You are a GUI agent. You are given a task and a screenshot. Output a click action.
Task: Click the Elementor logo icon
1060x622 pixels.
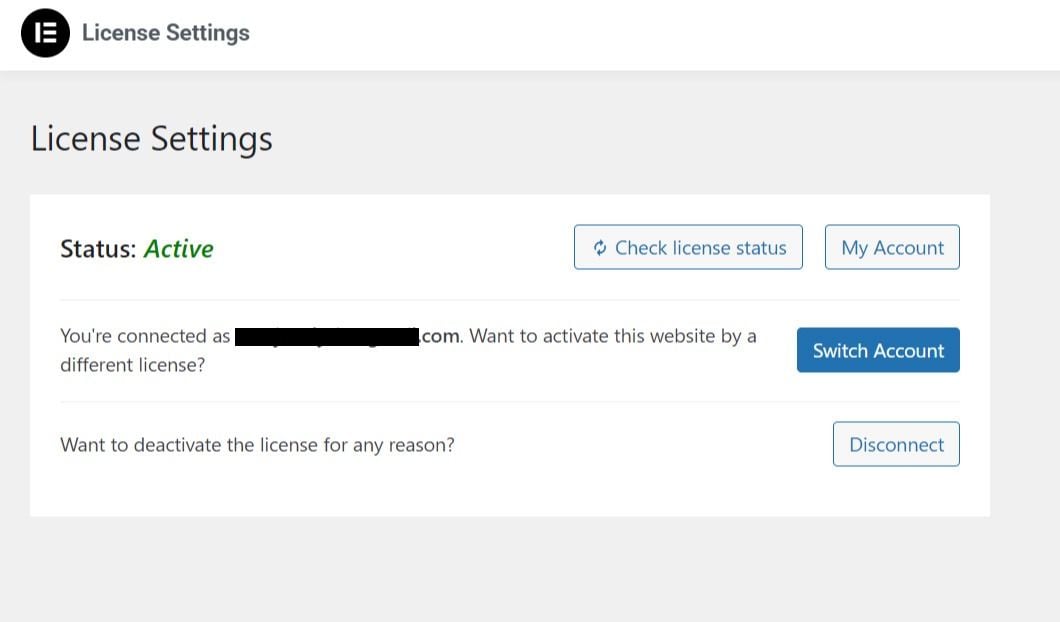[x=45, y=32]
